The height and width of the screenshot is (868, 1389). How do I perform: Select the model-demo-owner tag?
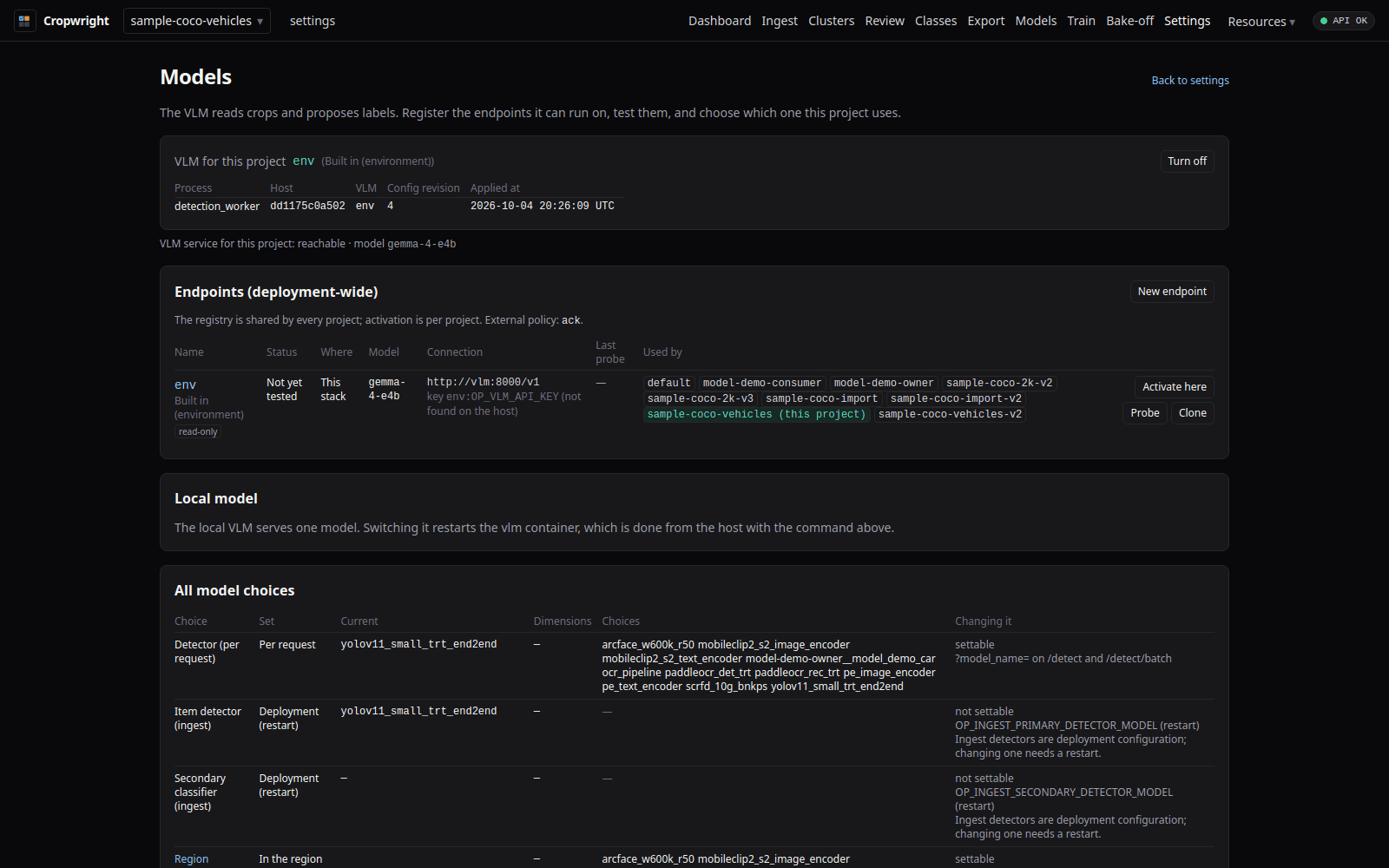[883, 383]
